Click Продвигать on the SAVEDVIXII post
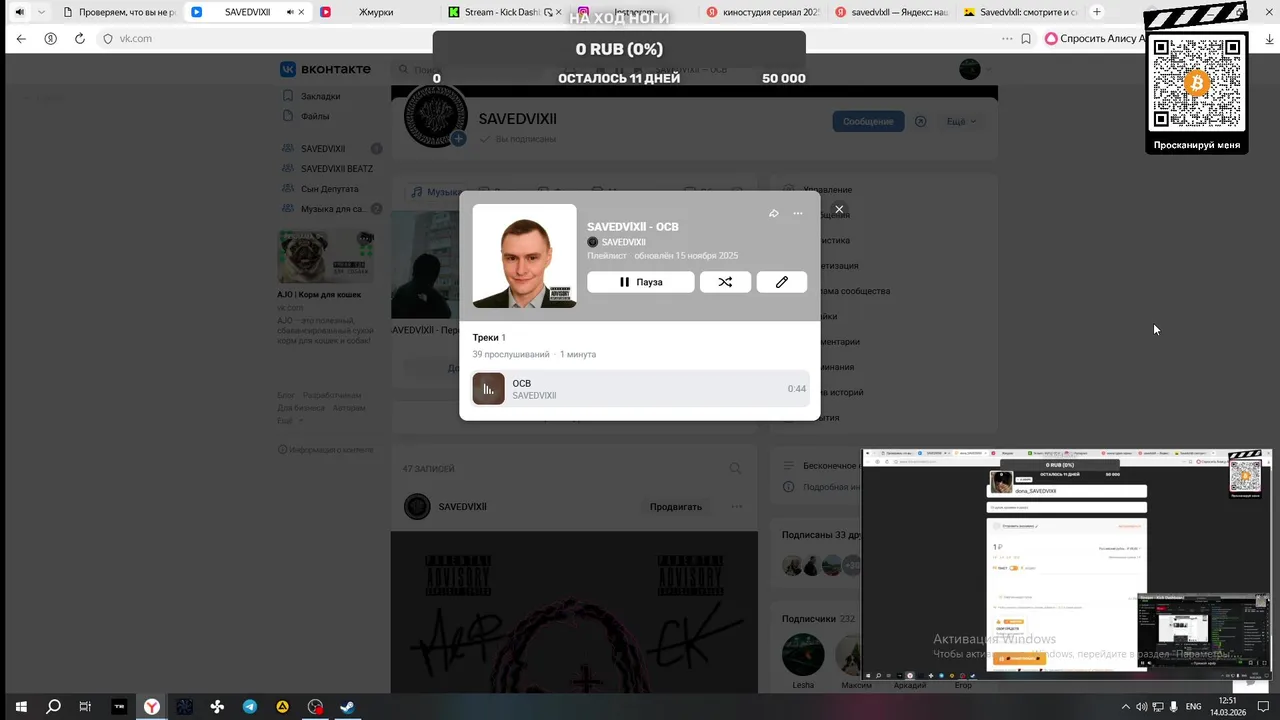1280x720 pixels. [x=676, y=507]
